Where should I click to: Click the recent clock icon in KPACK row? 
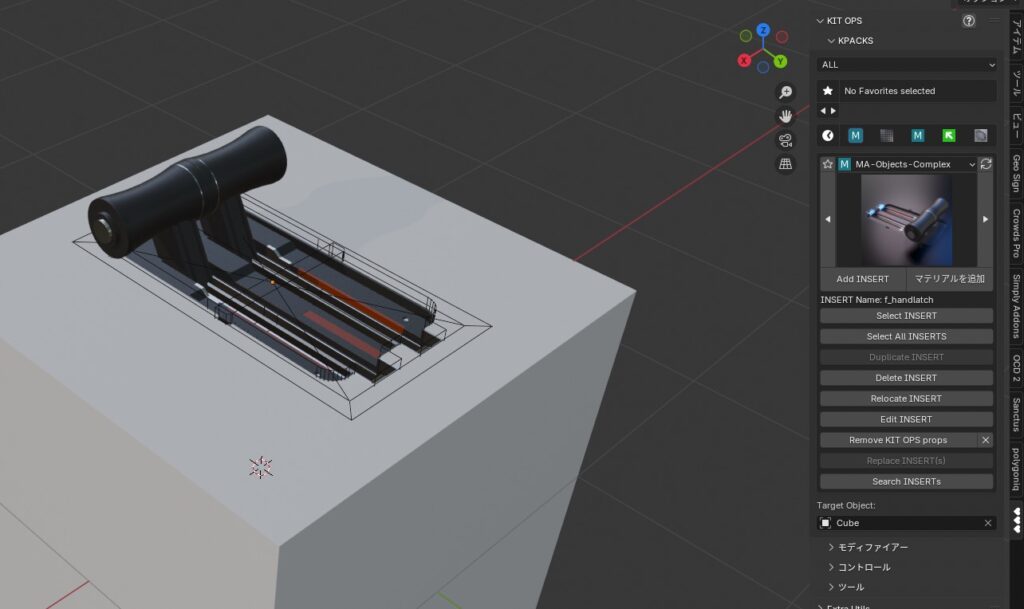click(827, 135)
